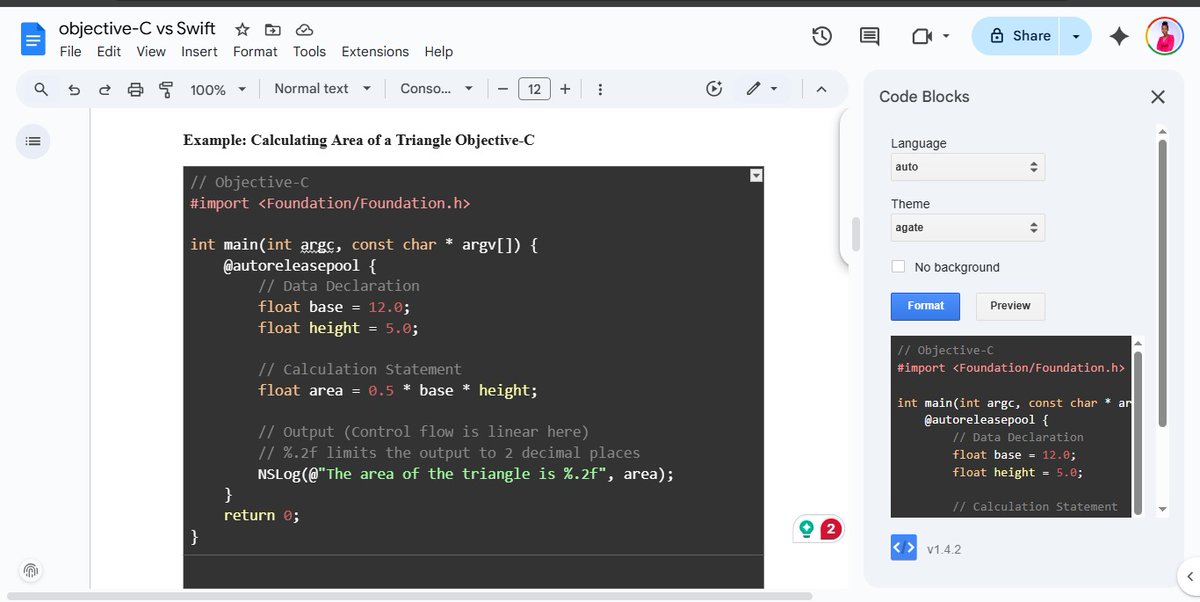Click the font size 12 field
Screen dimensions: 1200x602
click(534, 89)
